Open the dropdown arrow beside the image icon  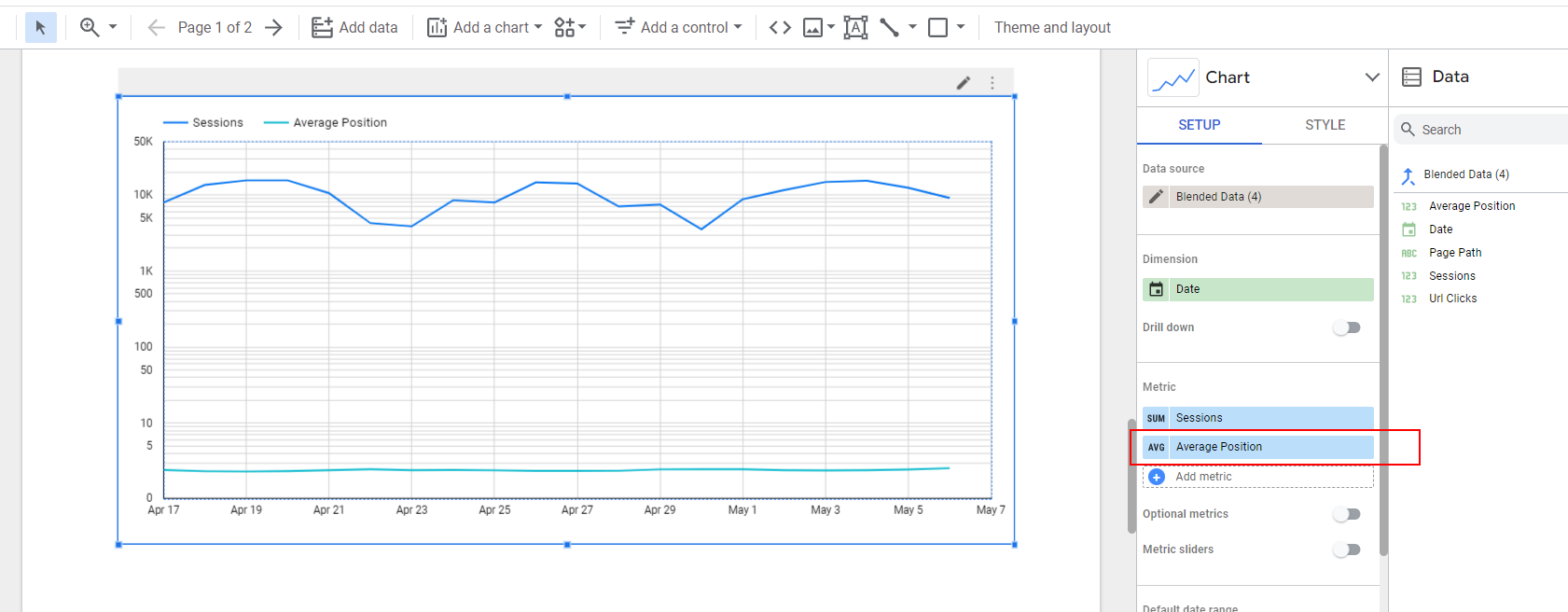click(x=831, y=27)
